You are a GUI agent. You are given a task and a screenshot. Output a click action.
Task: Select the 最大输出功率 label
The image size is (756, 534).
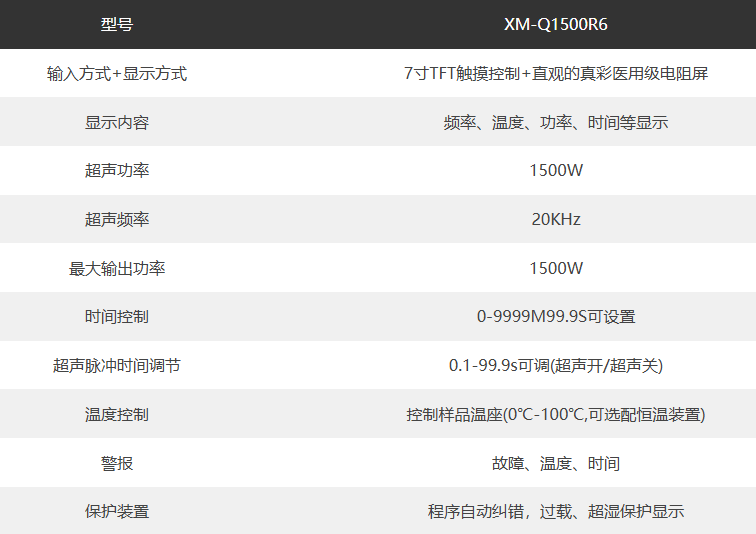(x=117, y=269)
